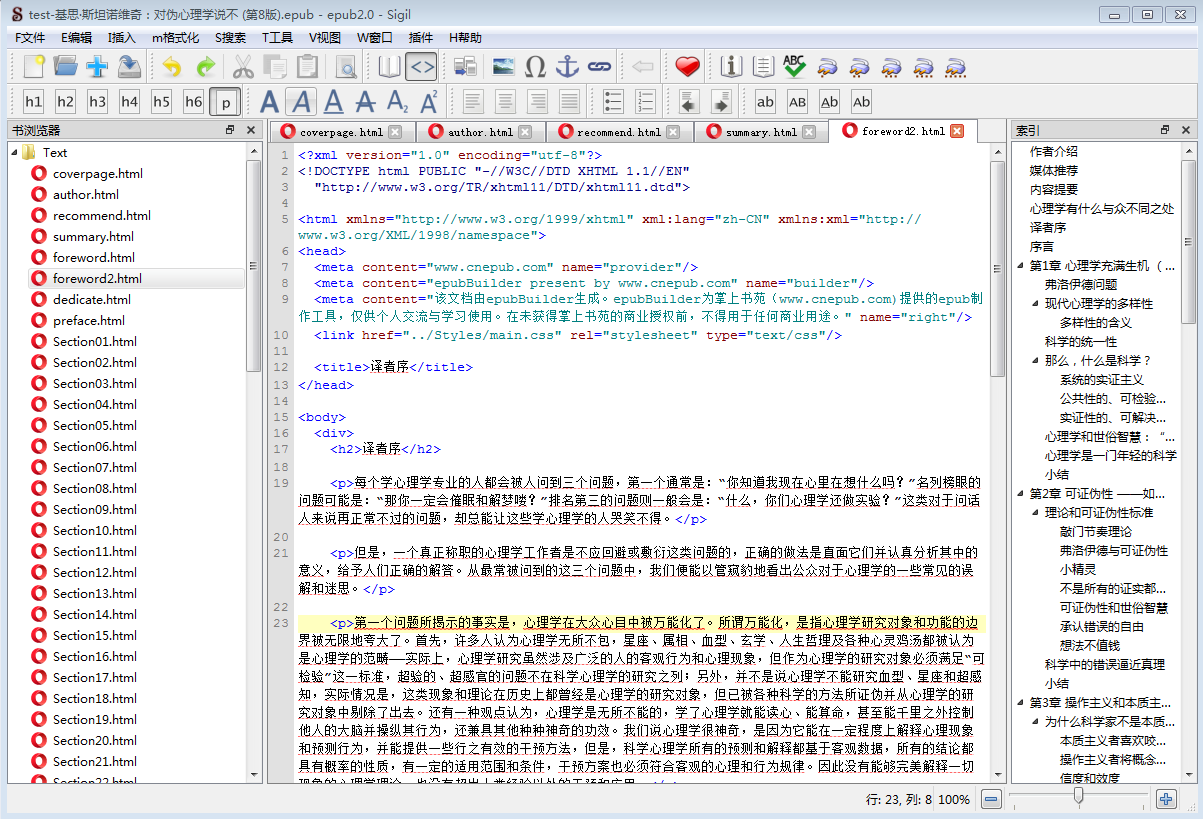Open the m格式化 menu
The height and width of the screenshot is (819, 1203).
[174, 37]
